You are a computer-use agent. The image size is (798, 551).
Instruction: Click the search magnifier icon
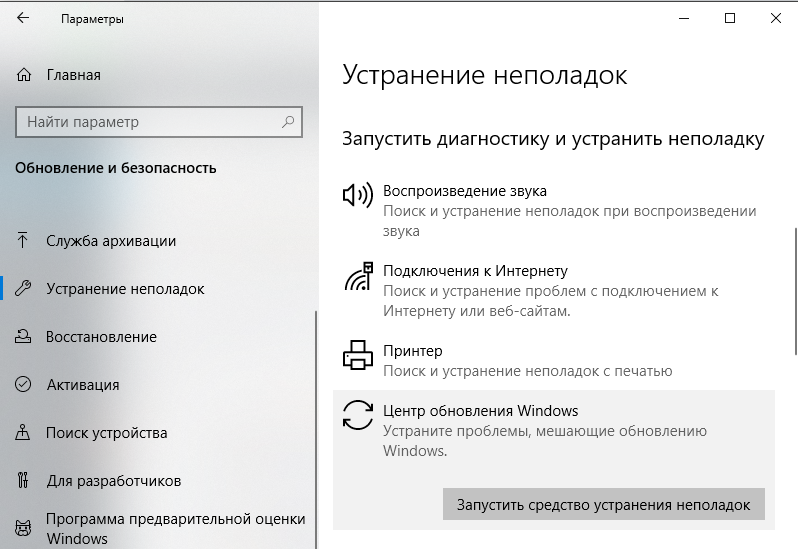click(288, 122)
